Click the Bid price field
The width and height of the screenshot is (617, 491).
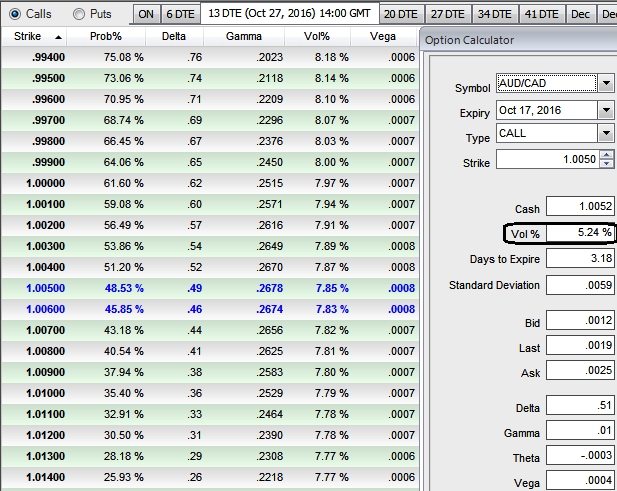pos(580,322)
